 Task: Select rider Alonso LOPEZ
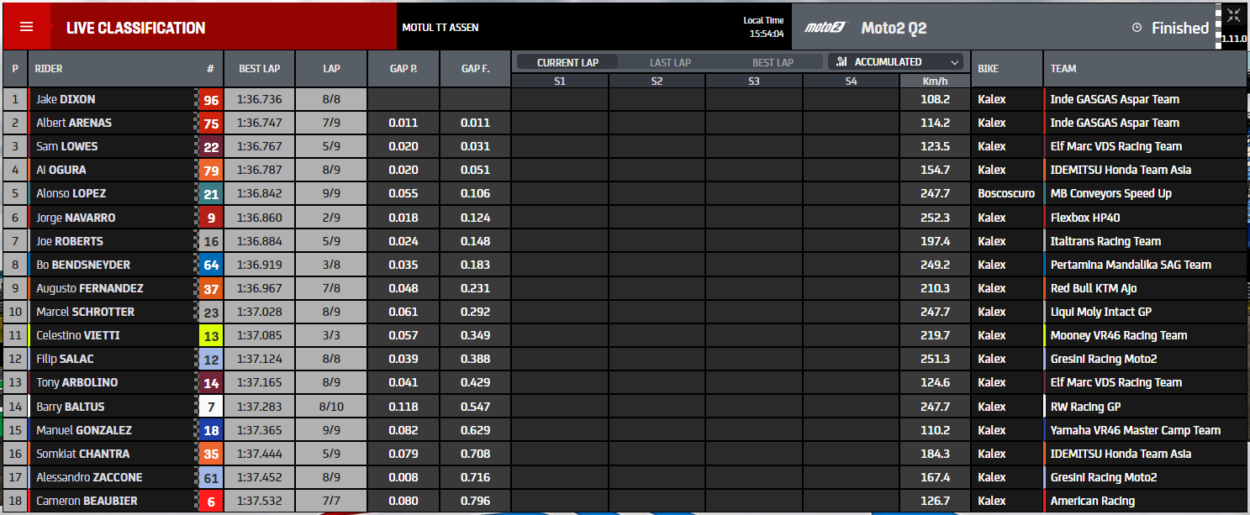(70, 193)
